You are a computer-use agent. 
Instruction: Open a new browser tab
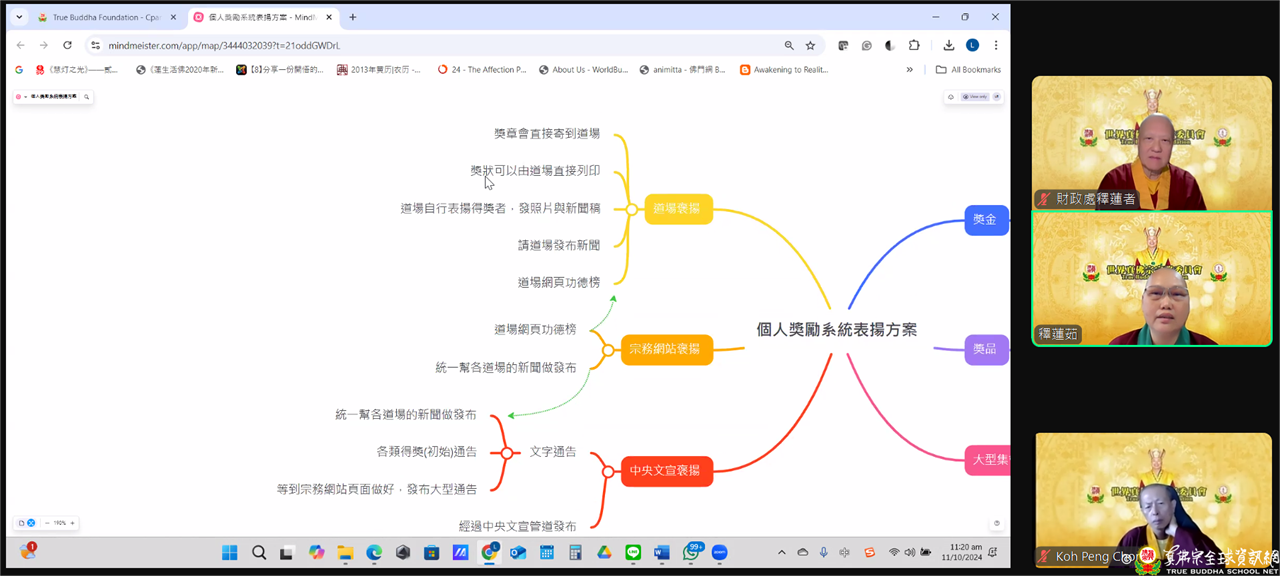(352, 17)
